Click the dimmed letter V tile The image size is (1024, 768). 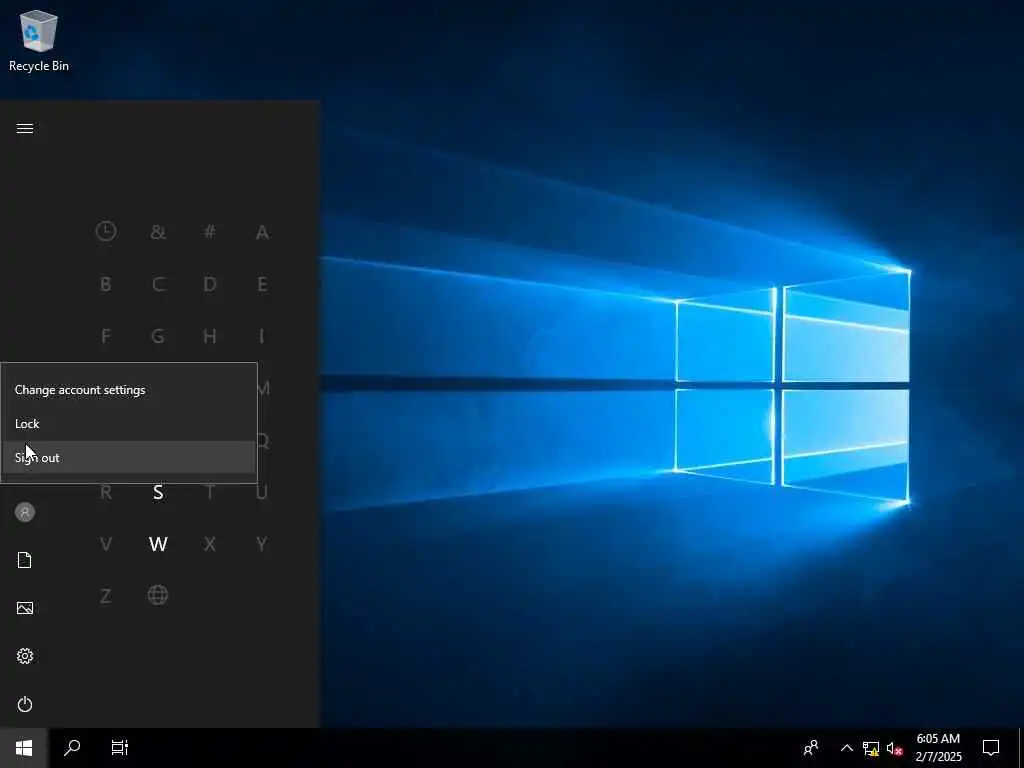click(106, 544)
